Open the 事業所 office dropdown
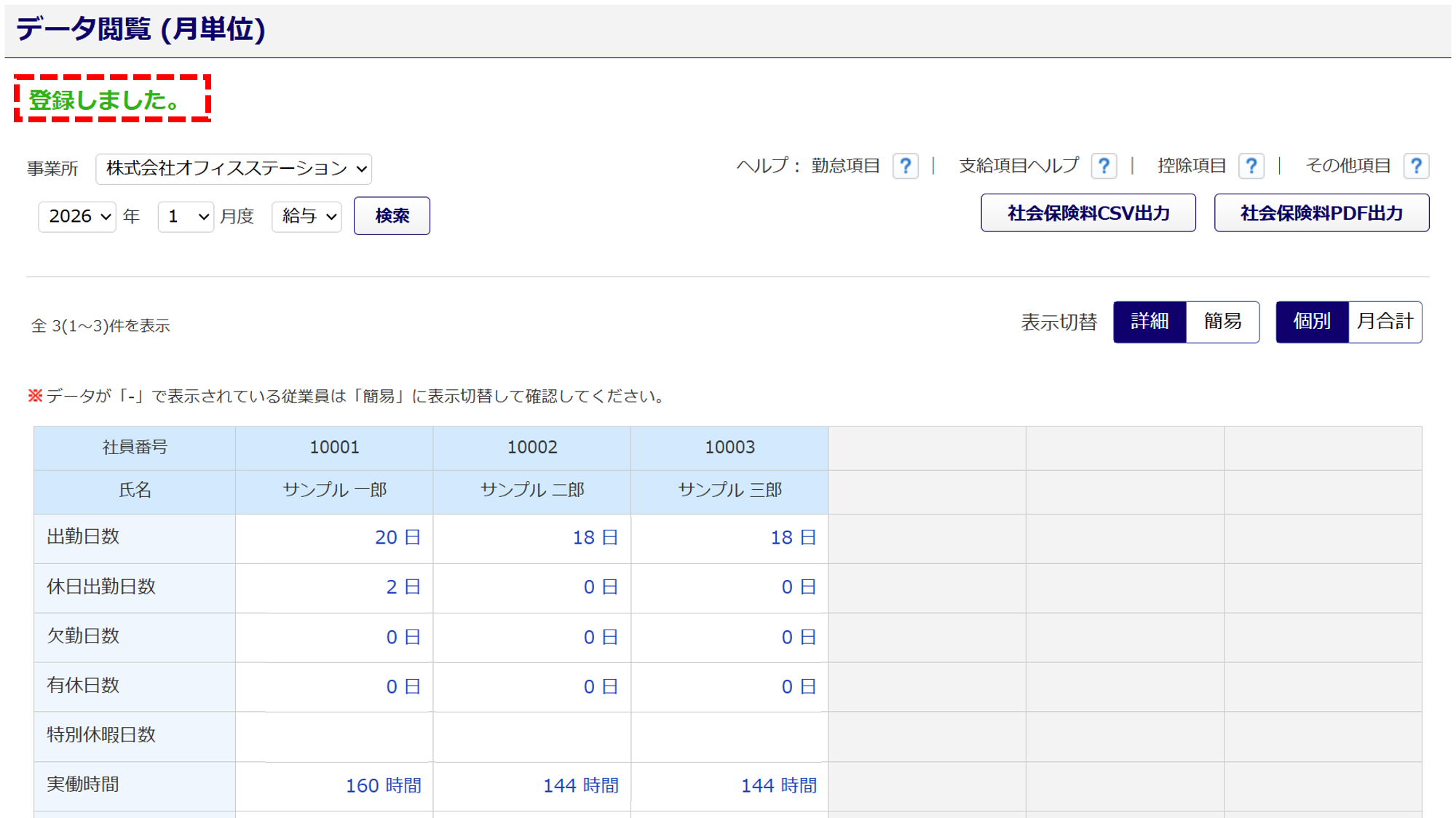The width and height of the screenshot is (1456, 818). click(x=234, y=169)
